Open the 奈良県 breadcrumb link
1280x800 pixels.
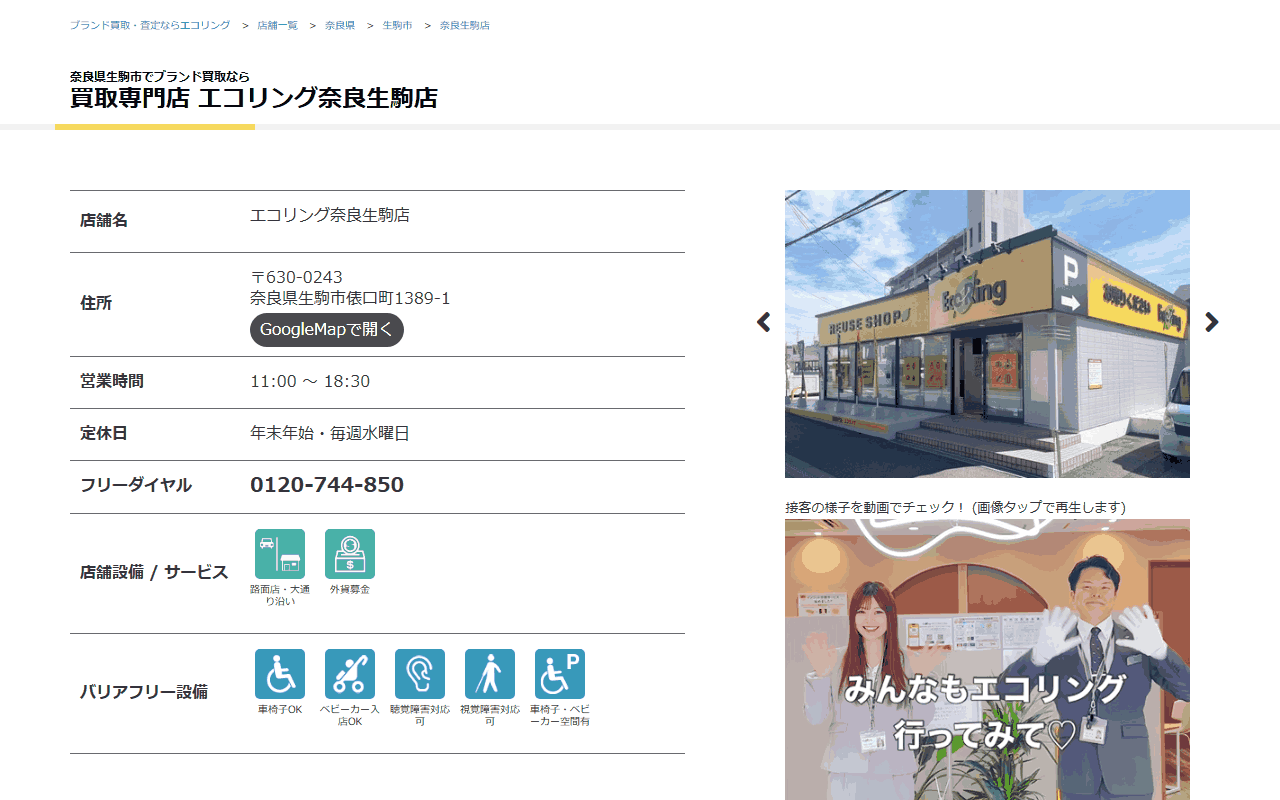340,25
